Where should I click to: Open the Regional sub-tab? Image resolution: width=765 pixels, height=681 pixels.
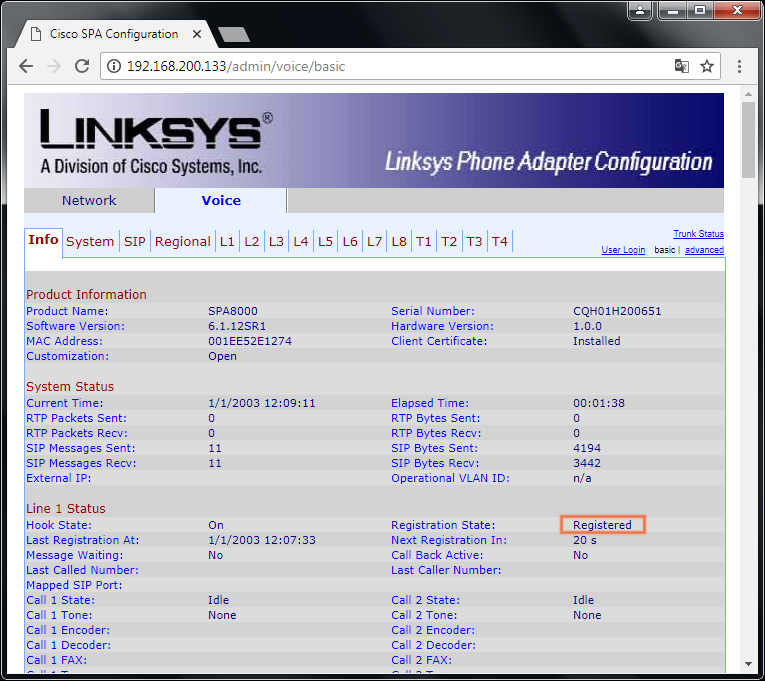[182, 241]
